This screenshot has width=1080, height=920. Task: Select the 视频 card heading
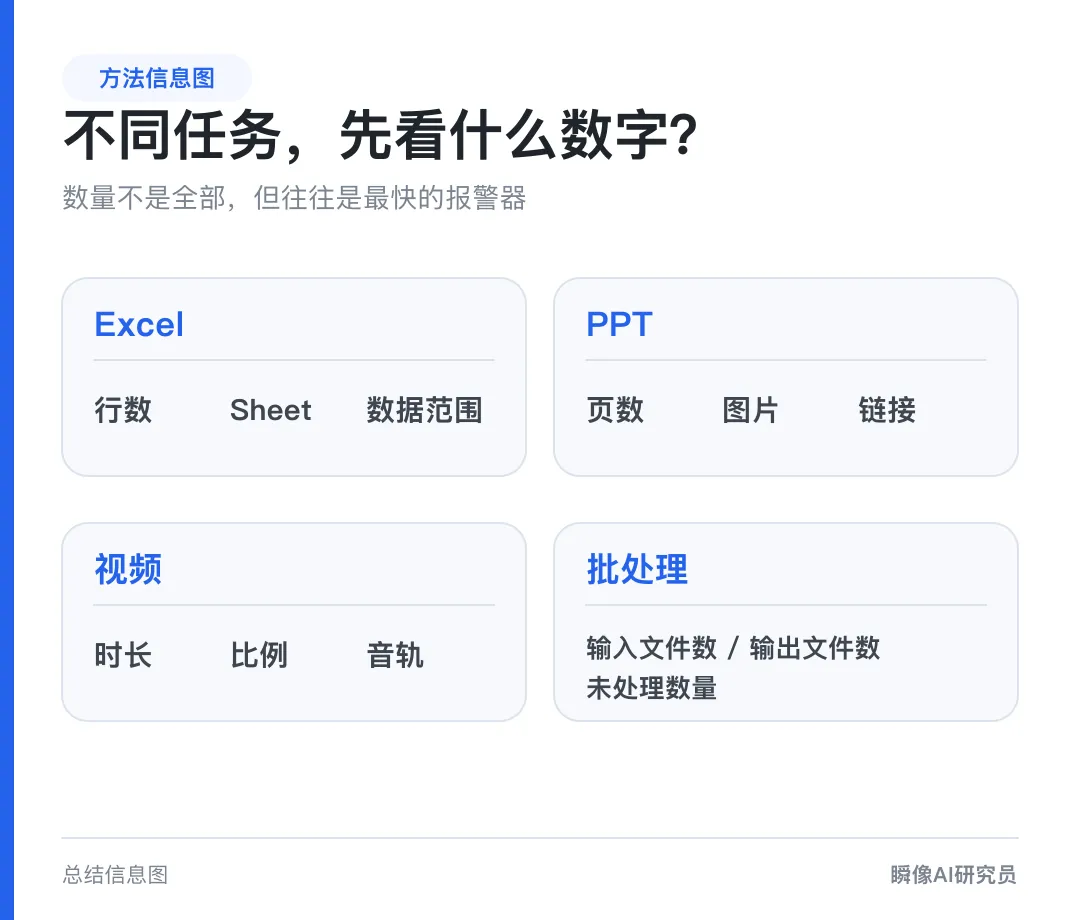point(128,569)
